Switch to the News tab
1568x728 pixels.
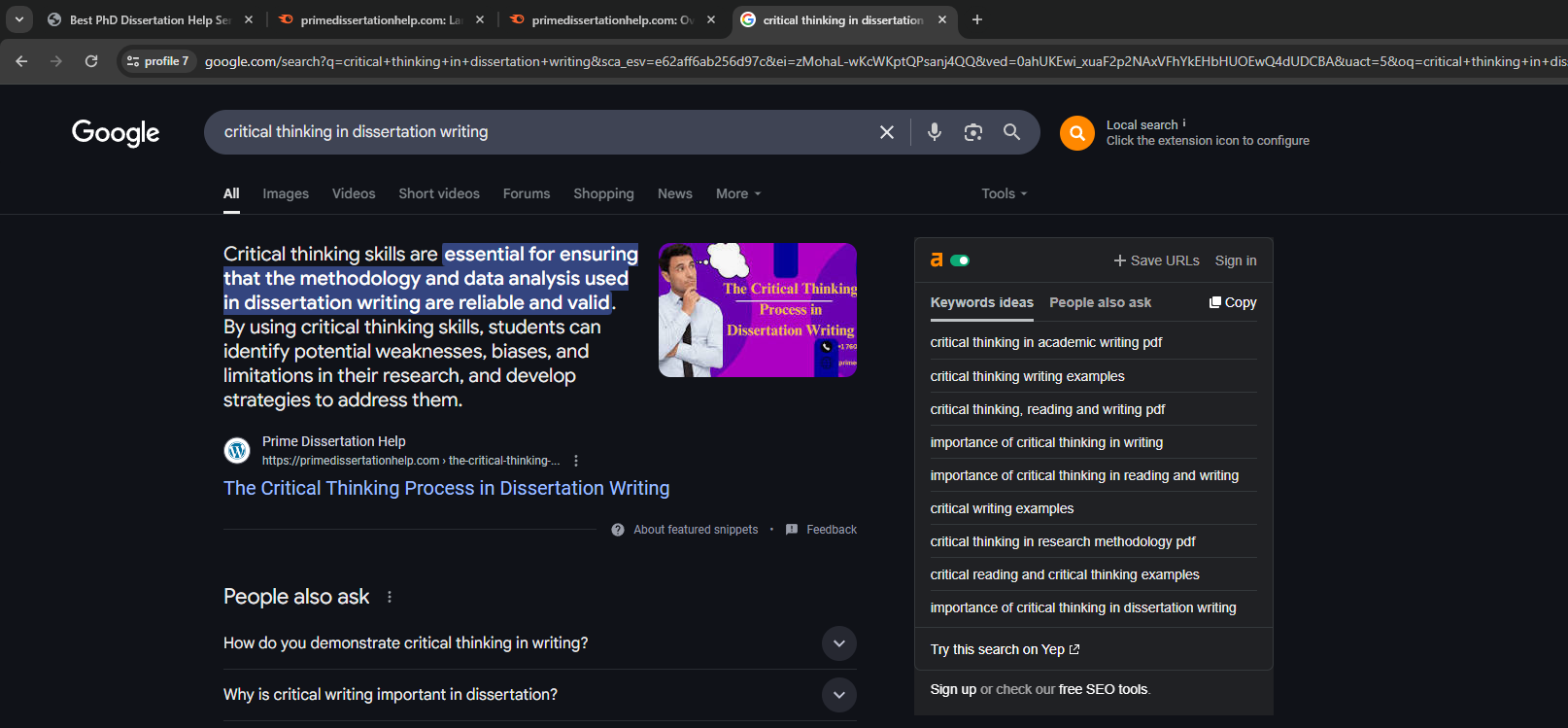675,193
